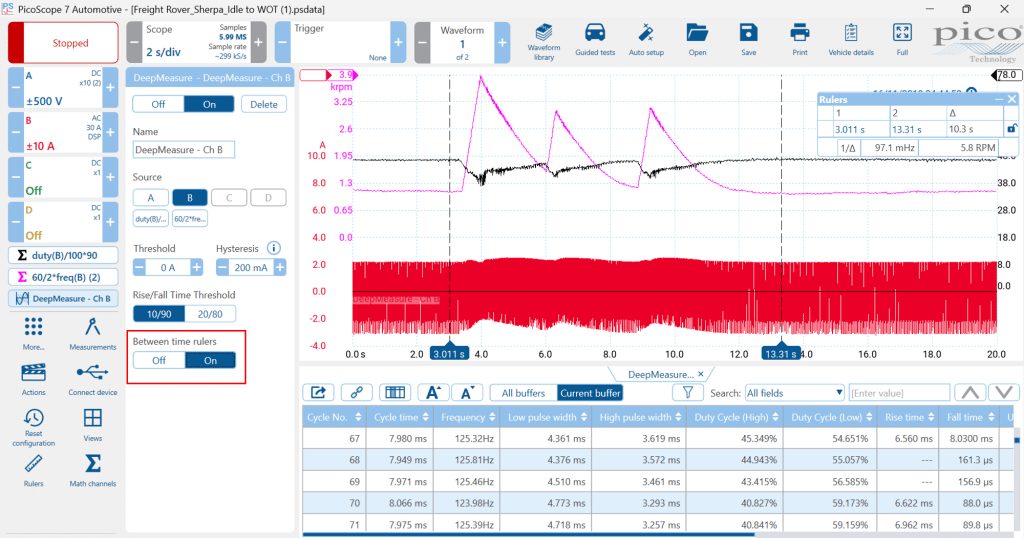1024x538 pixels.
Task: Click the search value input field
Action: [899, 393]
